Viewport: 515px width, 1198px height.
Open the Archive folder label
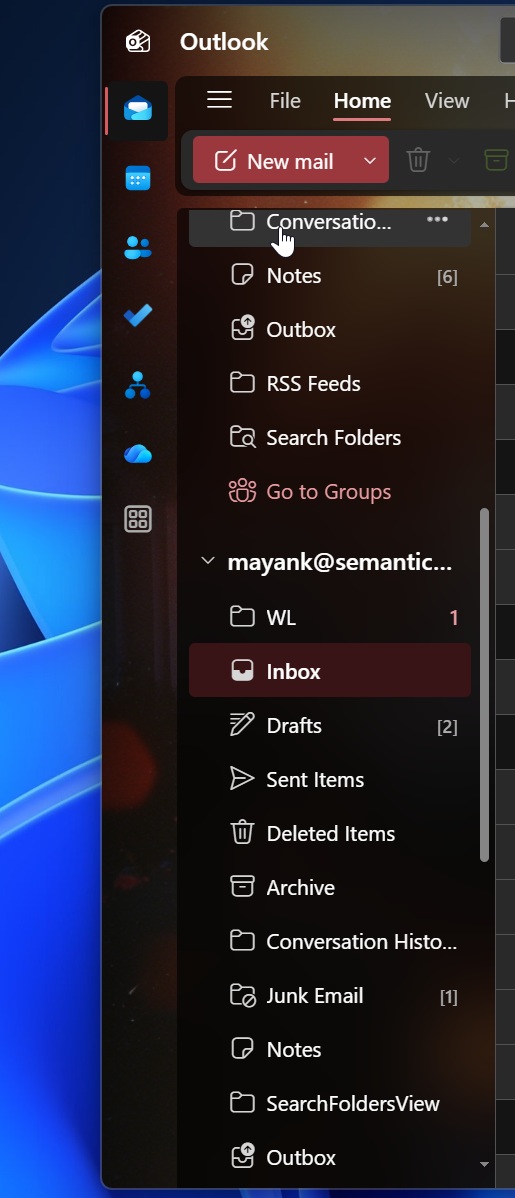[x=300, y=887]
